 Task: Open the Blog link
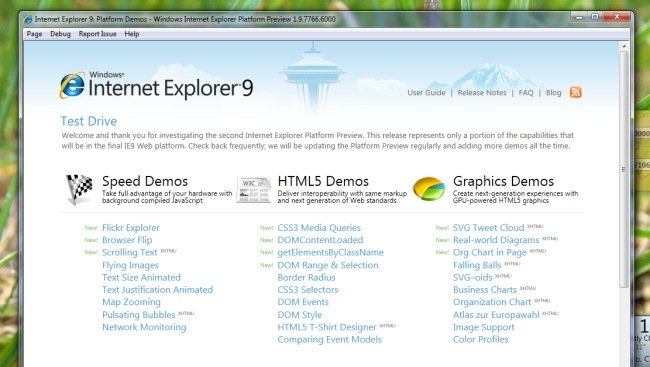(x=553, y=92)
